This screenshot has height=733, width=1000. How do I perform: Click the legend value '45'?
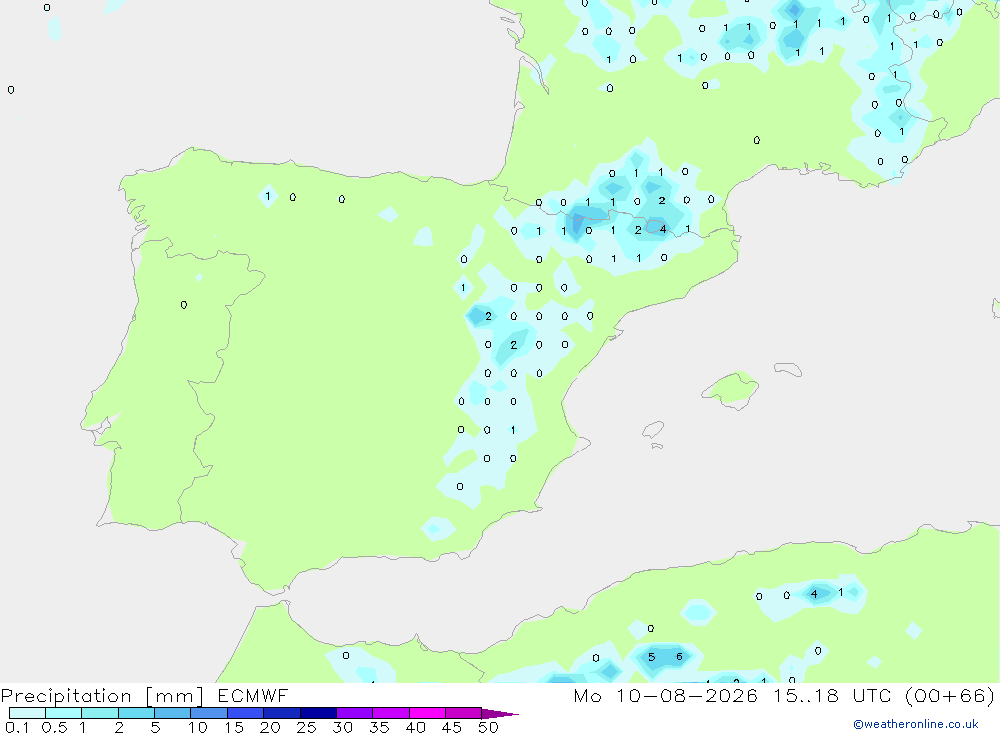pyautogui.click(x=452, y=727)
